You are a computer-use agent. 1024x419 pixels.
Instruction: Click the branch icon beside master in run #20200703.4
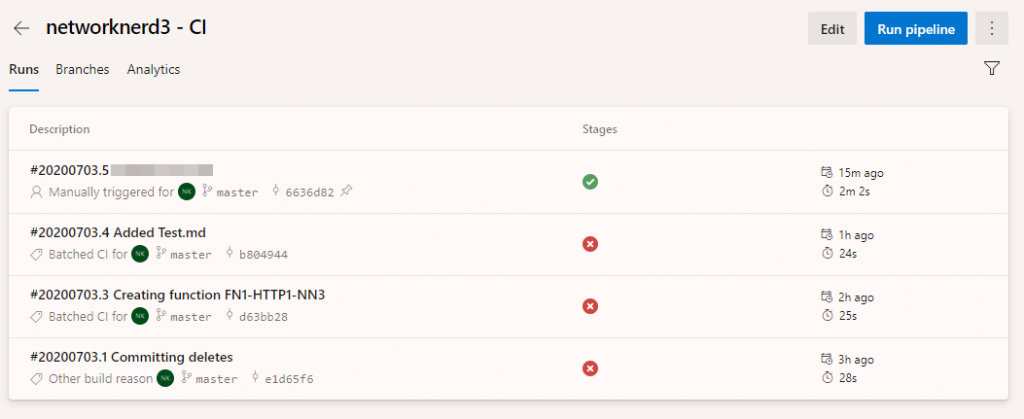coord(161,254)
